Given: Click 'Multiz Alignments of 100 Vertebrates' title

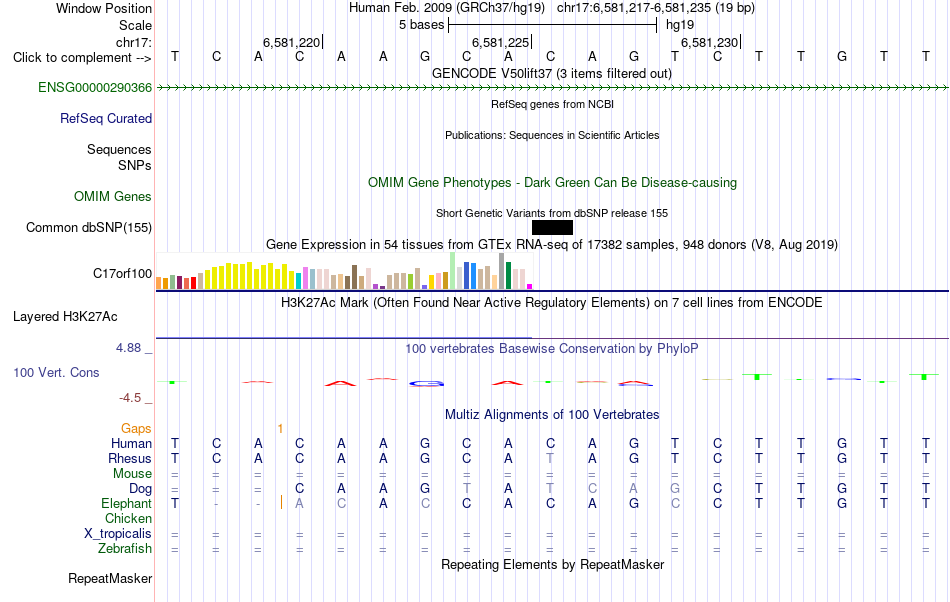Looking at the screenshot, I should pos(552,415).
